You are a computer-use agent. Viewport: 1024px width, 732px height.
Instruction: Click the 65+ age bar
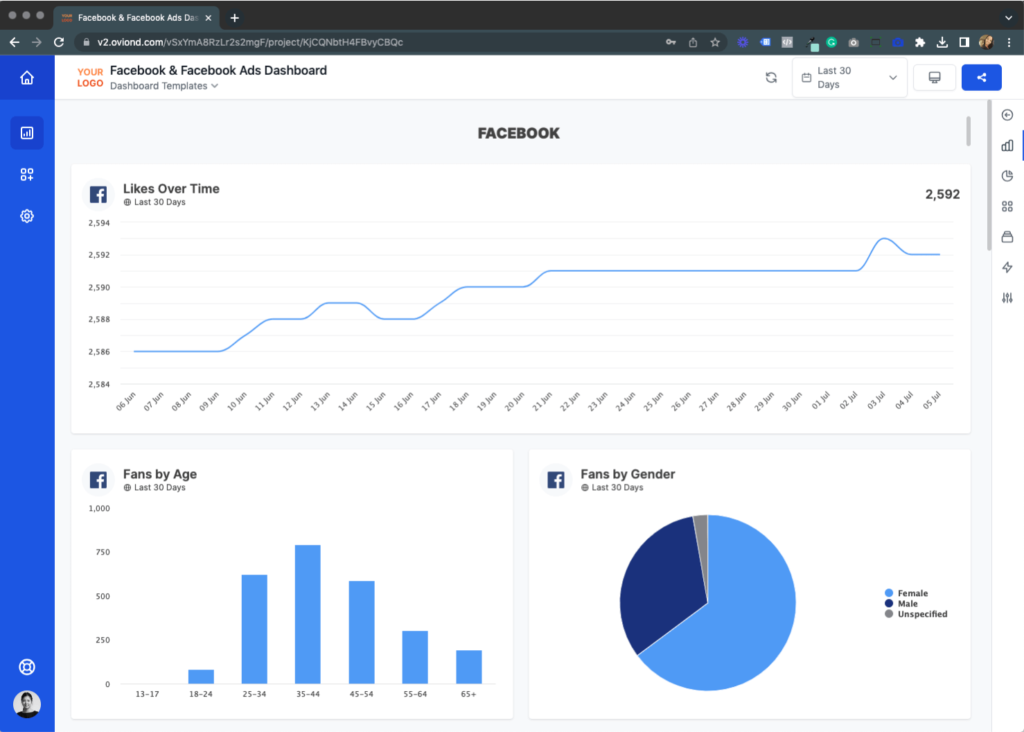(469, 667)
